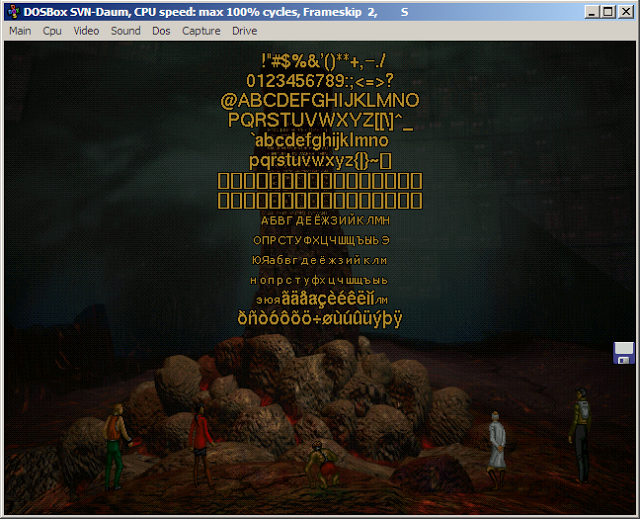Click the man in the white coat
Viewport: 640px width, 519px height.
(x=497, y=449)
